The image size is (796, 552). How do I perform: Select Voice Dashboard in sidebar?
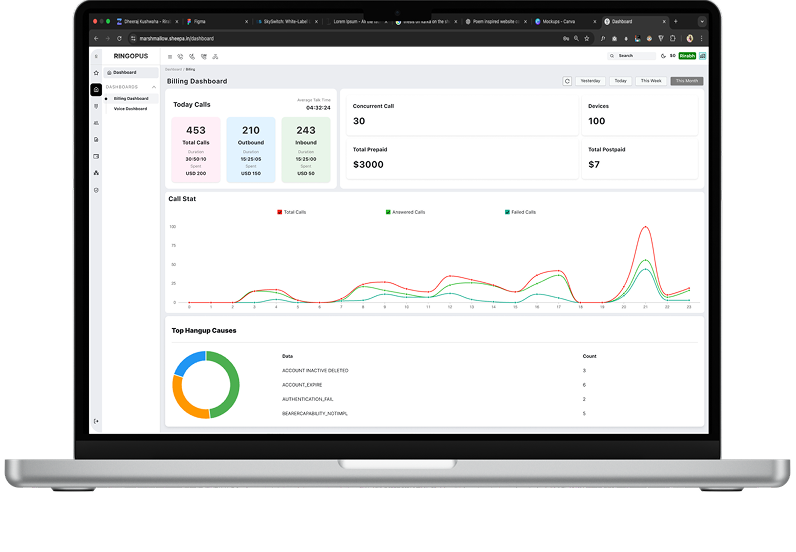point(130,109)
